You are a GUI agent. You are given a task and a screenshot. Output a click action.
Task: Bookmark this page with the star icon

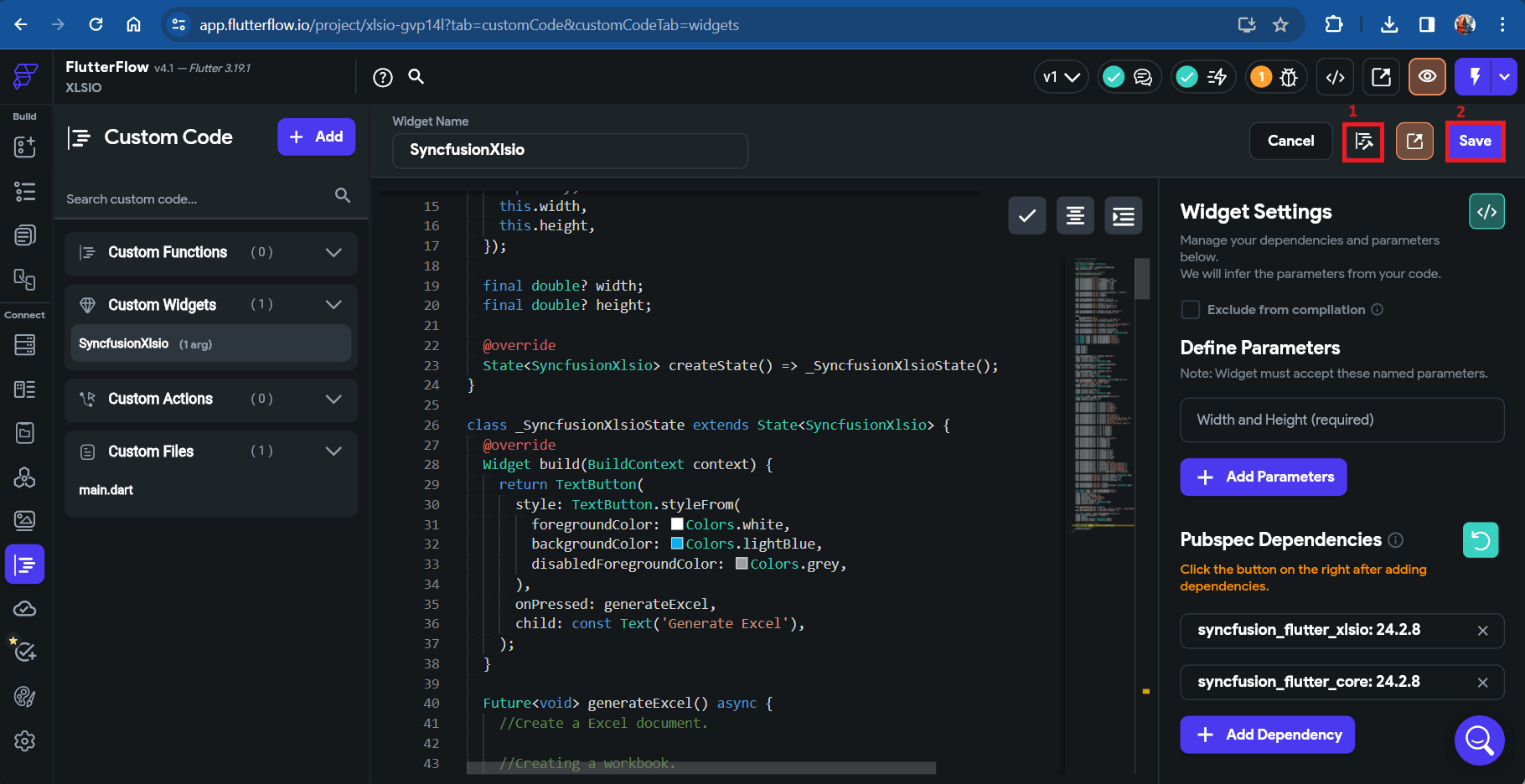tap(1280, 24)
